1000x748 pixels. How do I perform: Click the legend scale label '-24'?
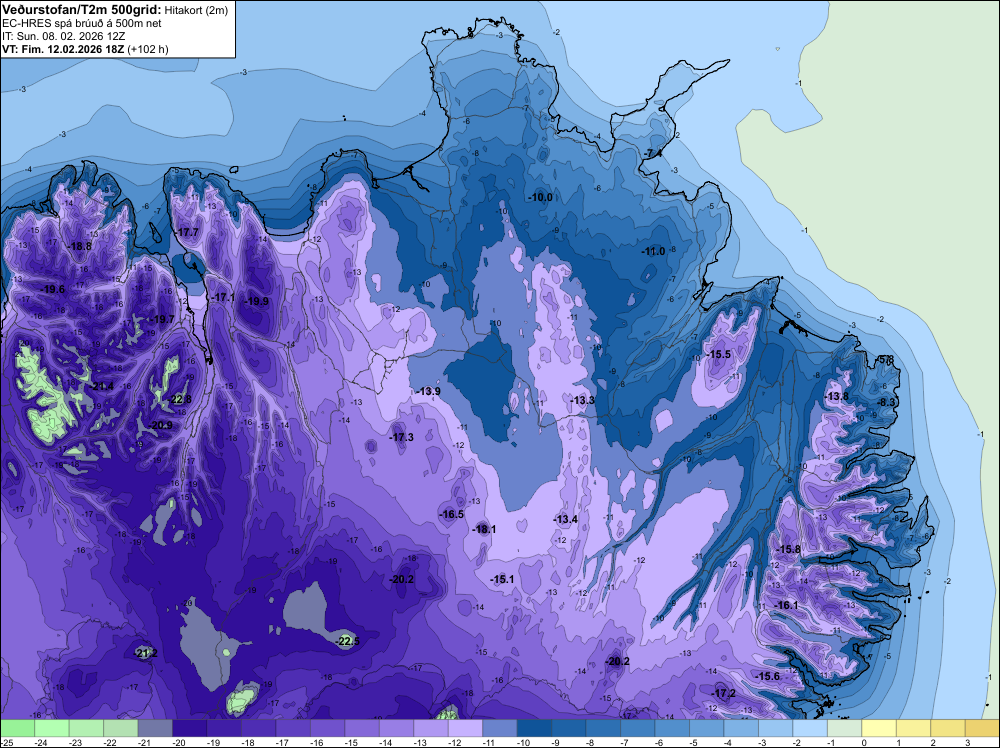[41, 742]
